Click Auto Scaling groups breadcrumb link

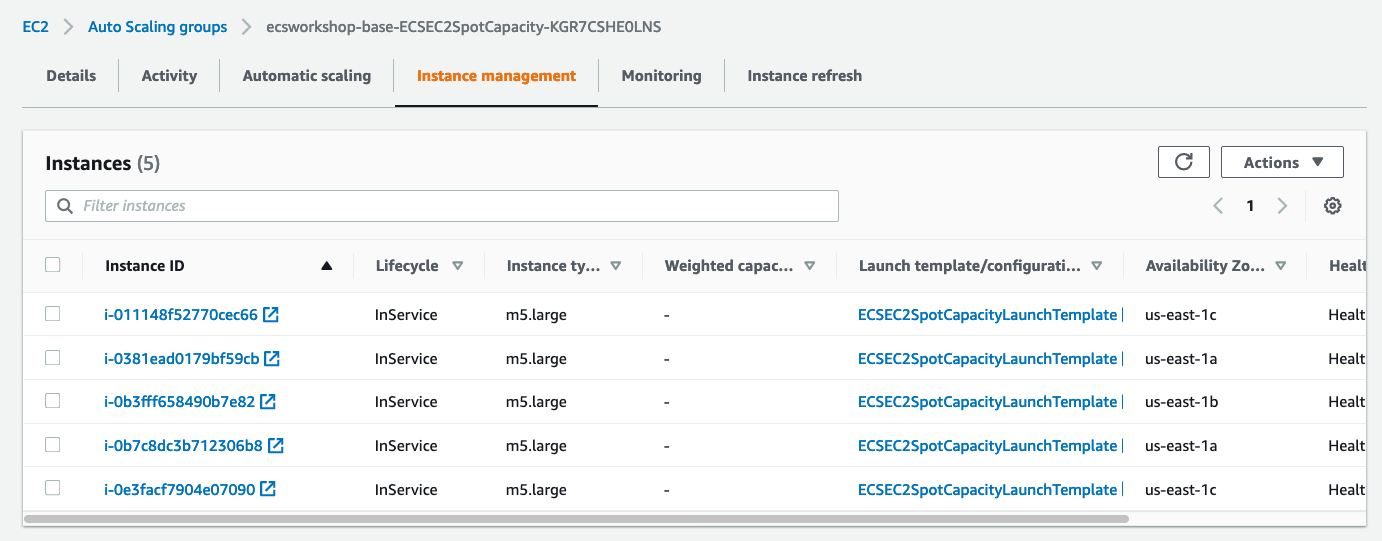tap(157, 27)
